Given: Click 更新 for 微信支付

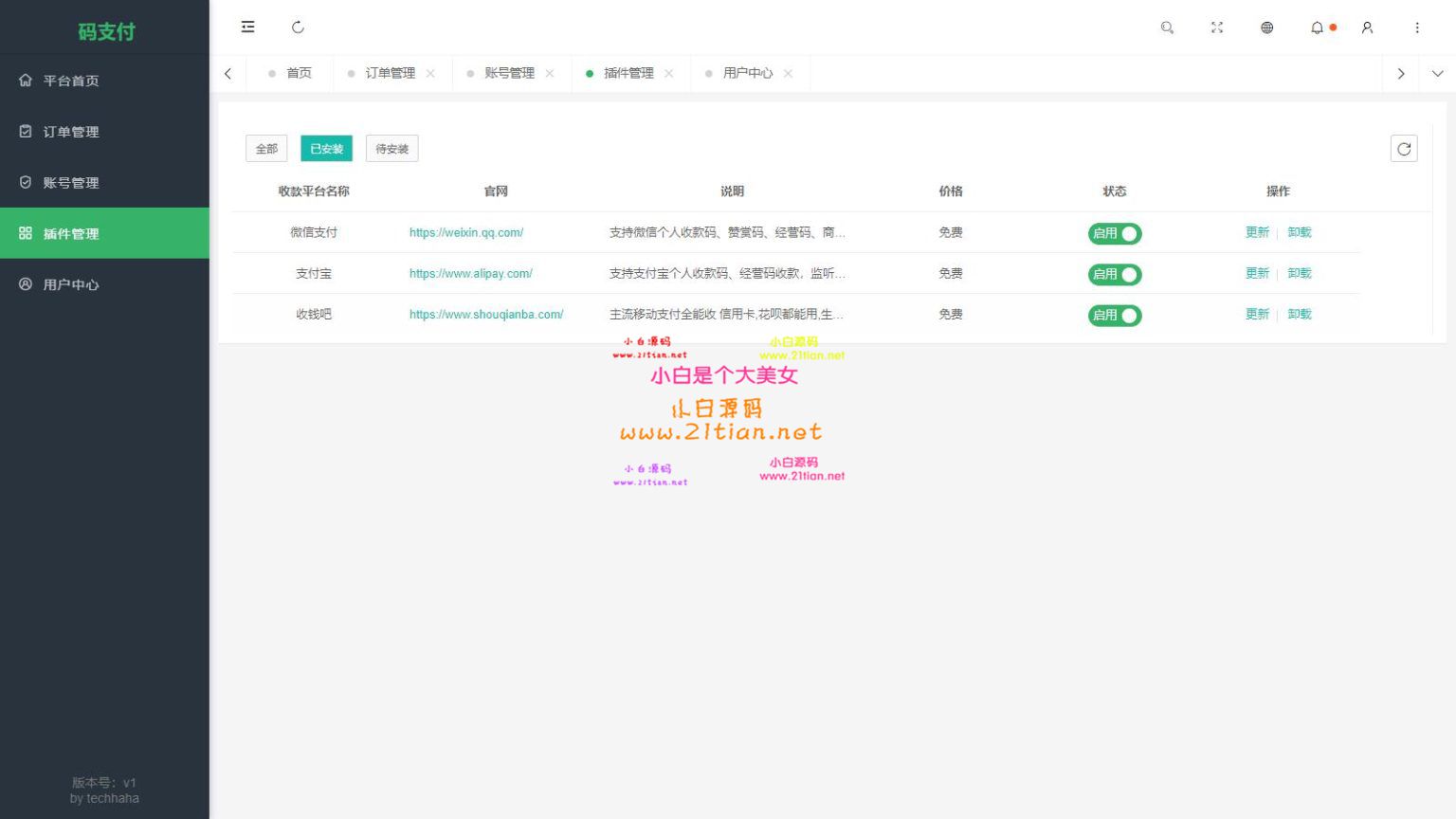Looking at the screenshot, I should coord(1257,232).
